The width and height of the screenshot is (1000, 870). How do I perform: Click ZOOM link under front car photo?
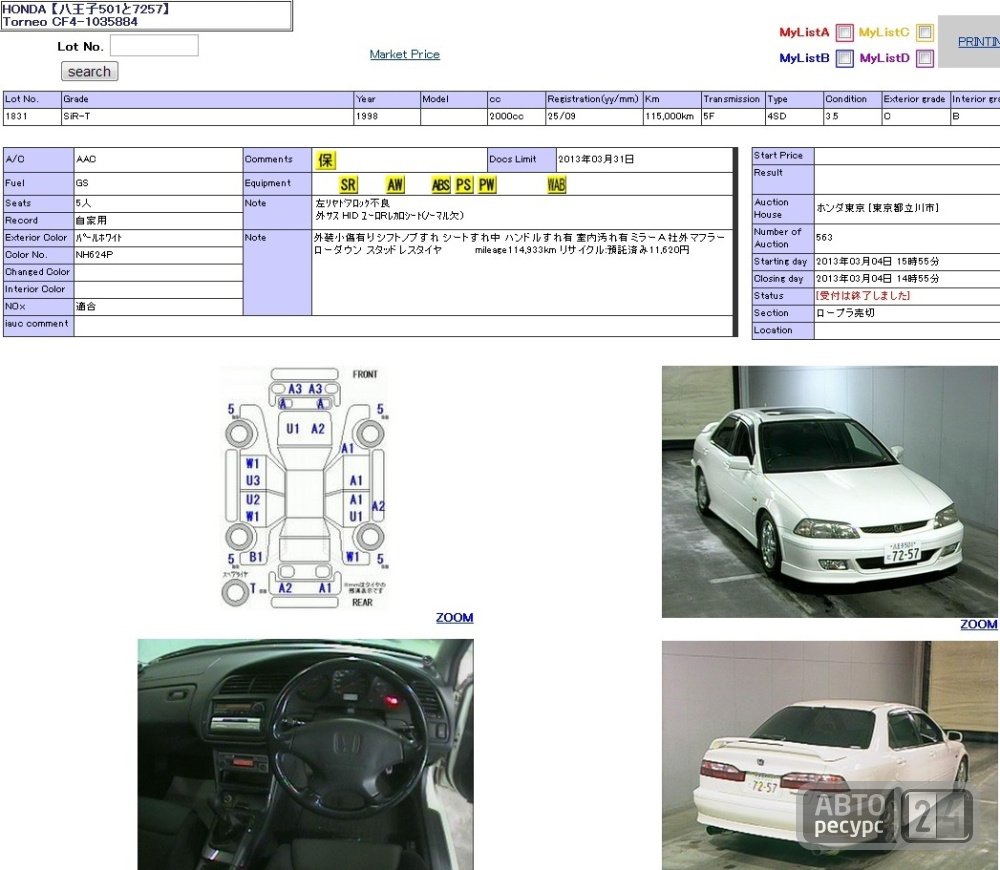978,624
